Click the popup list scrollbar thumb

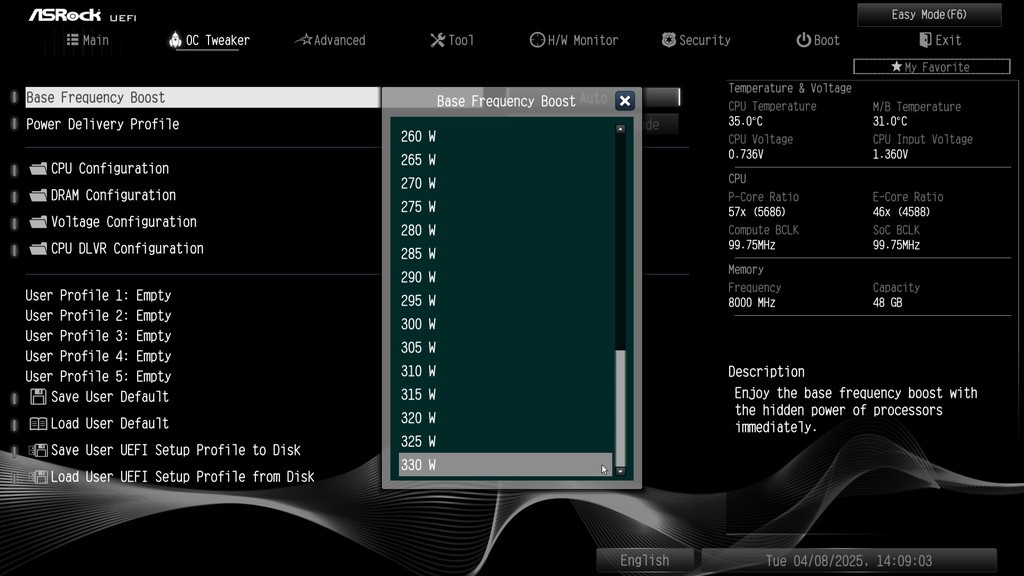pyautogui.click(x=620, y=405)
